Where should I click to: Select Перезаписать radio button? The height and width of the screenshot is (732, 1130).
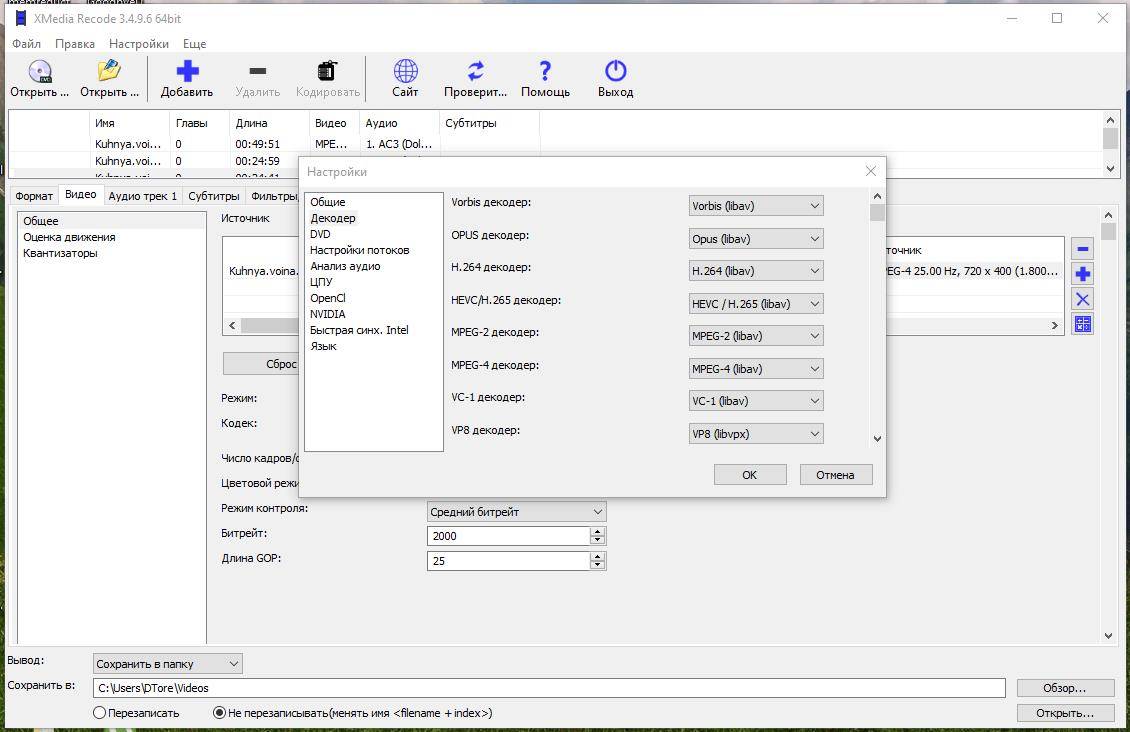click(99, 713)
